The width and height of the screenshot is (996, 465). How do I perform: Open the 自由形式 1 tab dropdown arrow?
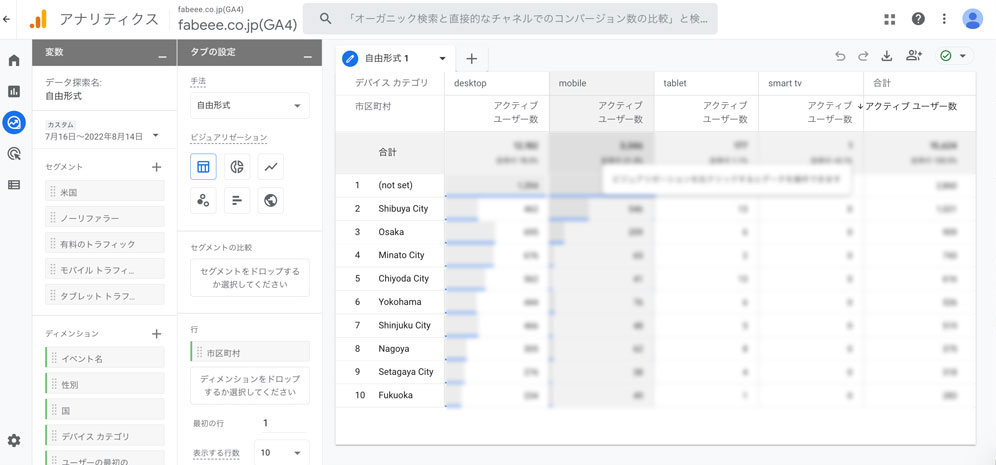pyautogui.click(x=443, y=58)
